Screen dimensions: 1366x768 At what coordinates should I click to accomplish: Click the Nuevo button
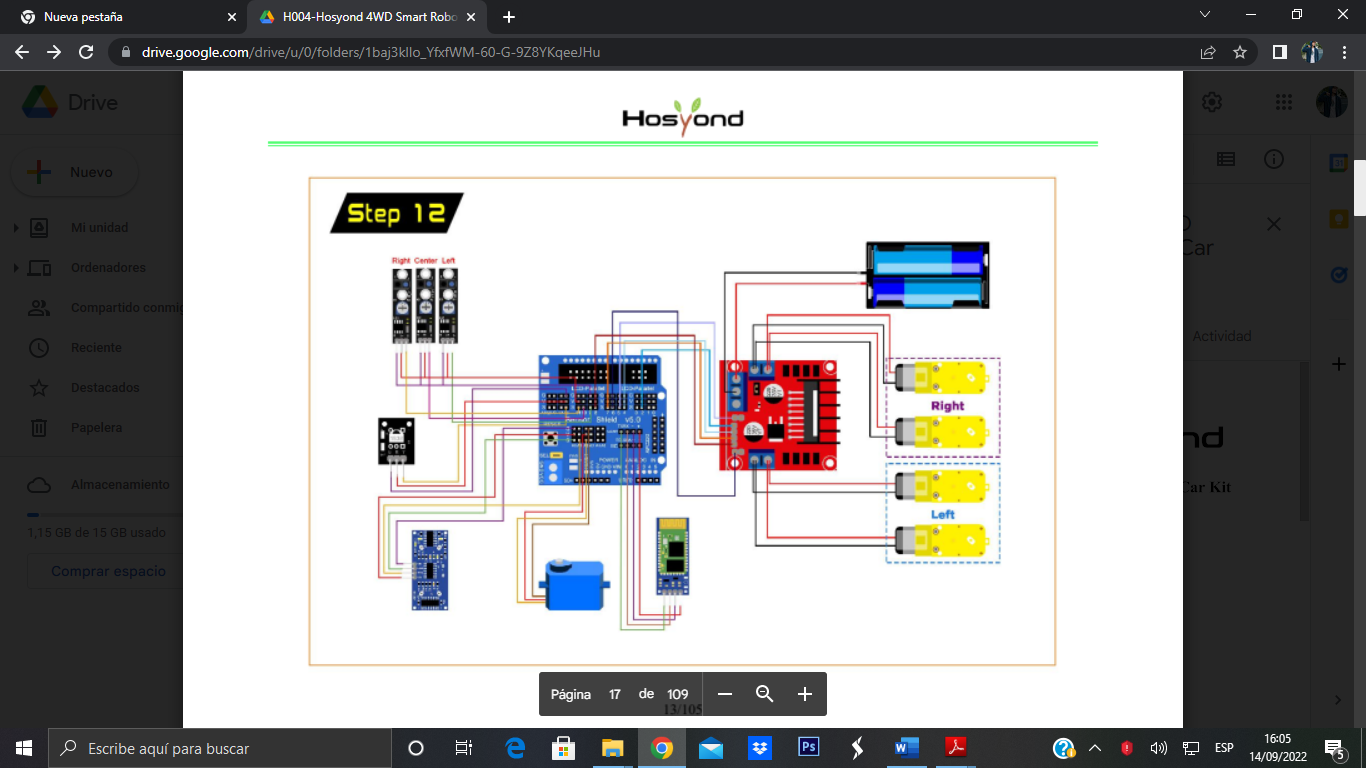(75, 172)
